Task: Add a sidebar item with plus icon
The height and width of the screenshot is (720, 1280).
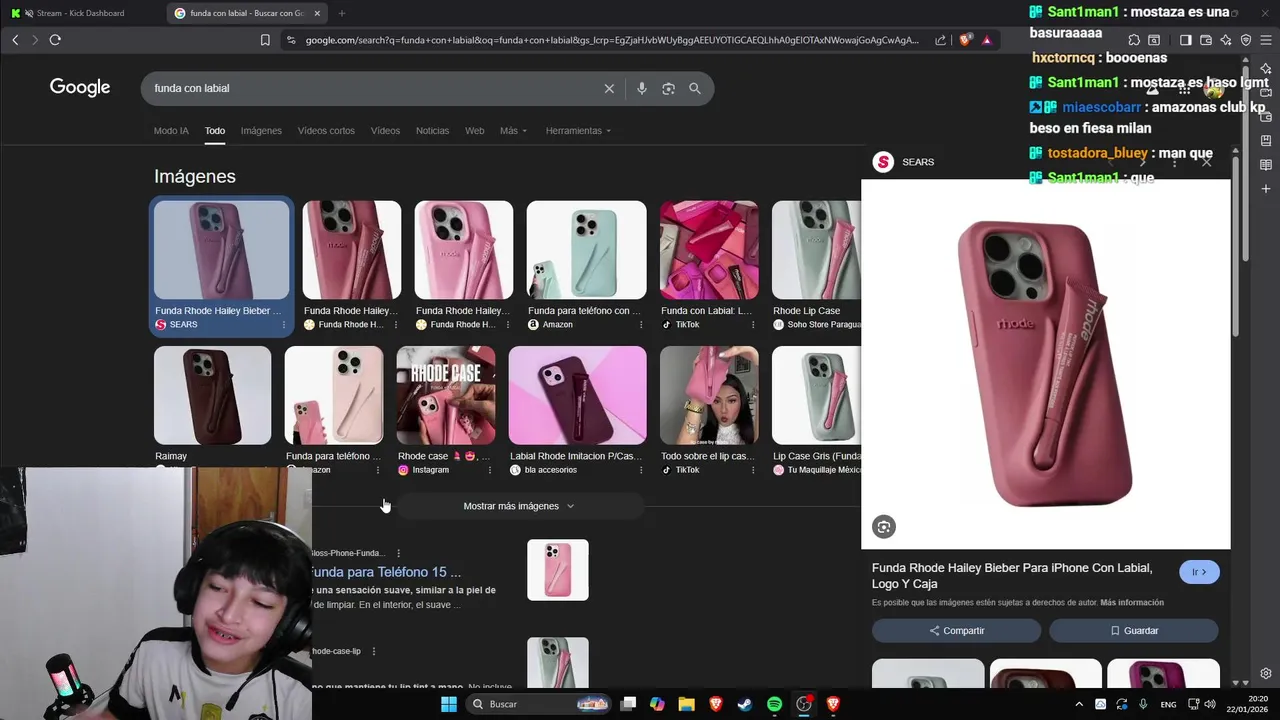Action: 1266,189
